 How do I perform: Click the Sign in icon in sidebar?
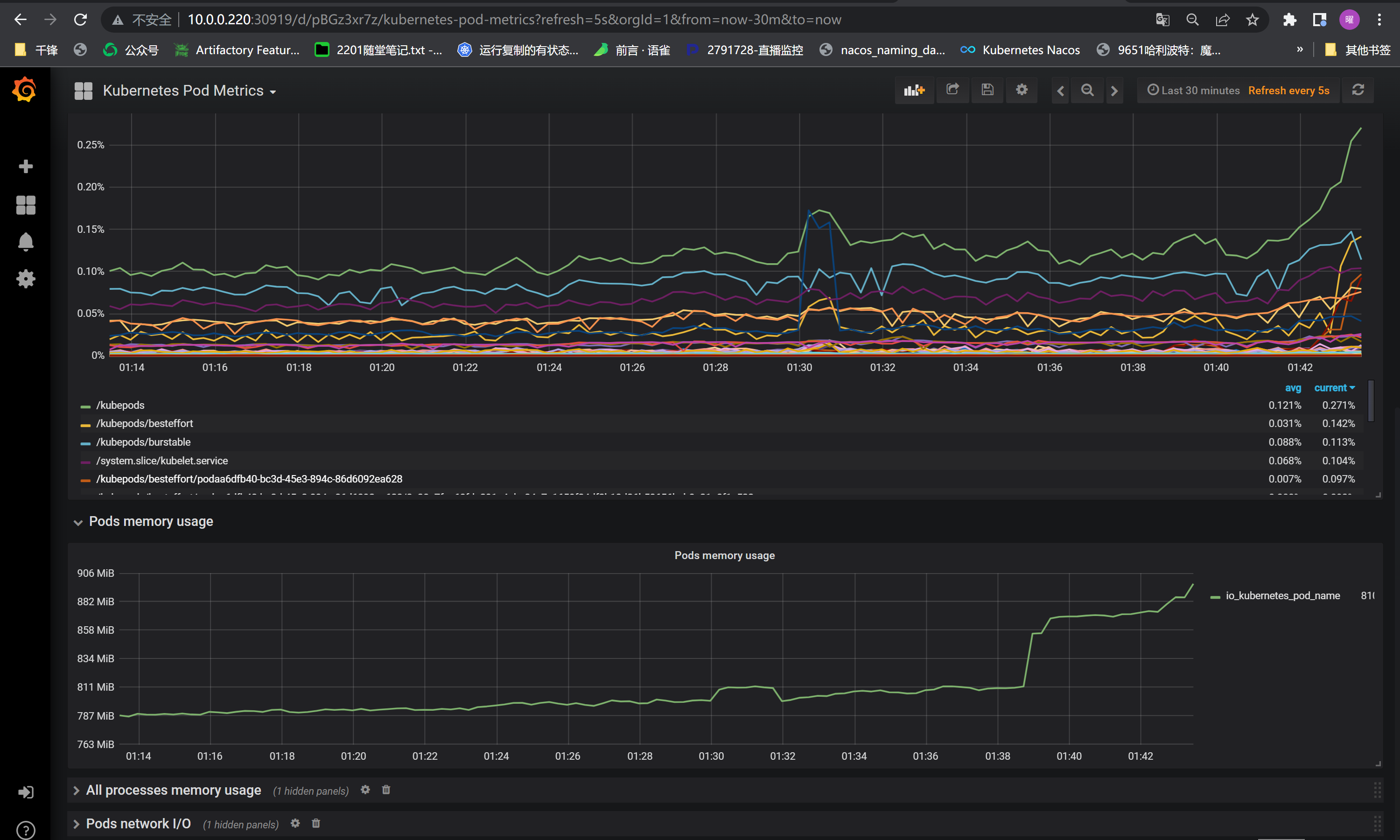click(26, 792)
